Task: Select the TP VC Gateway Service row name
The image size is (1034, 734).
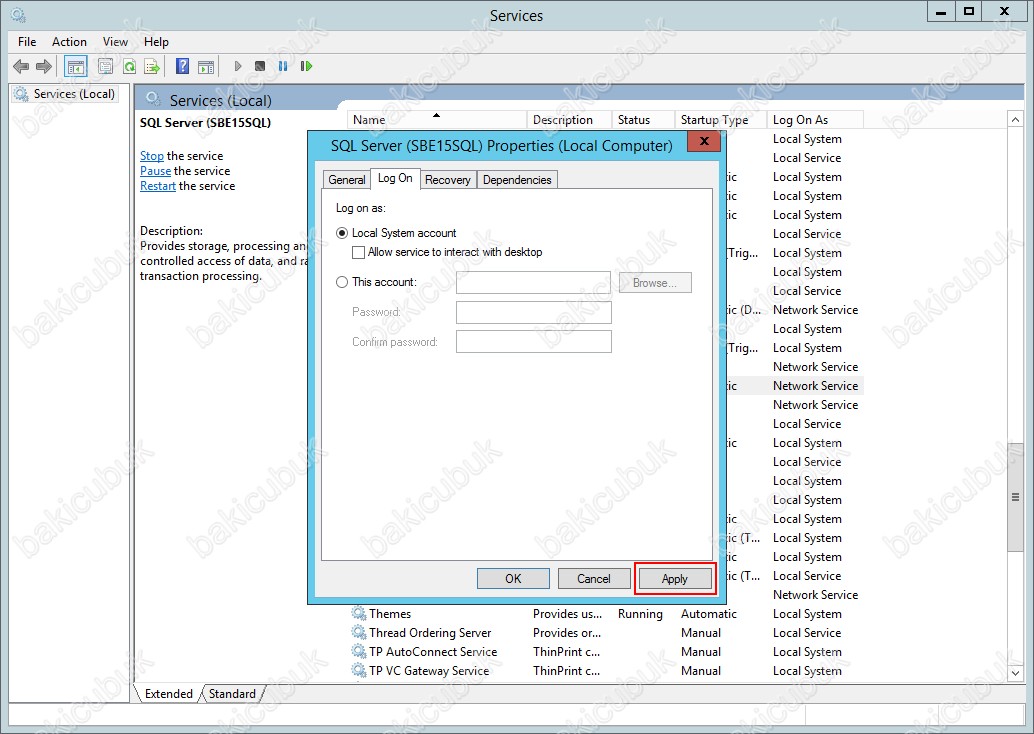Action: tap(429, 671)
